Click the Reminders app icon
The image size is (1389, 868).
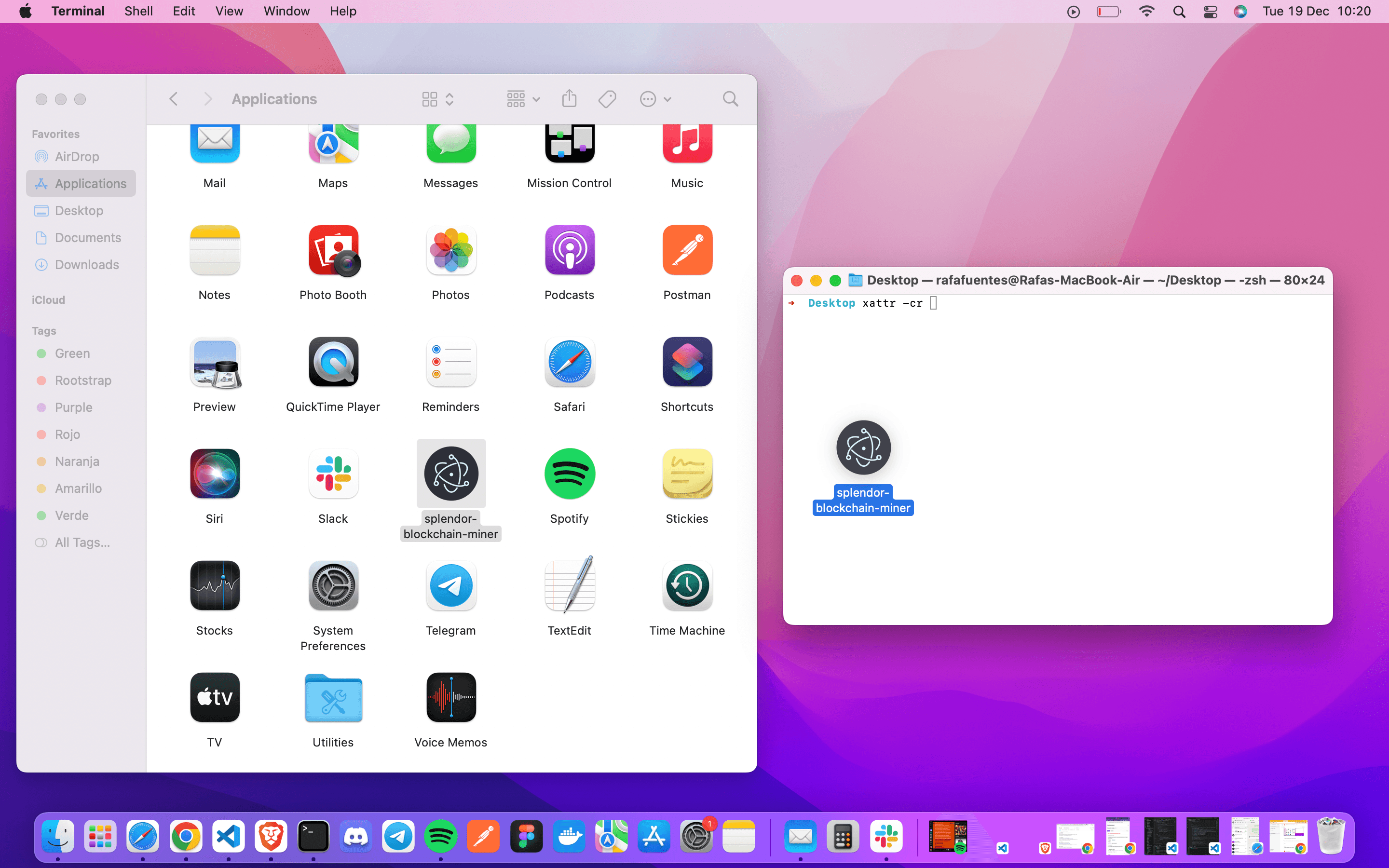451,362
